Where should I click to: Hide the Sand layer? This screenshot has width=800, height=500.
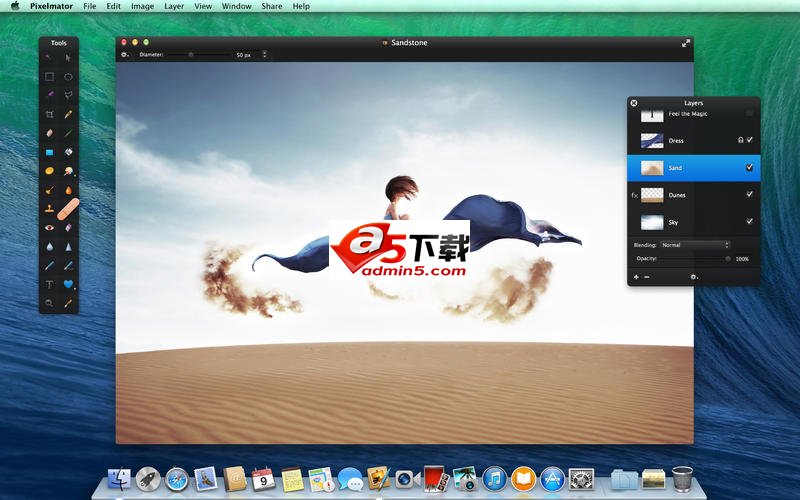tap(749, 167)
